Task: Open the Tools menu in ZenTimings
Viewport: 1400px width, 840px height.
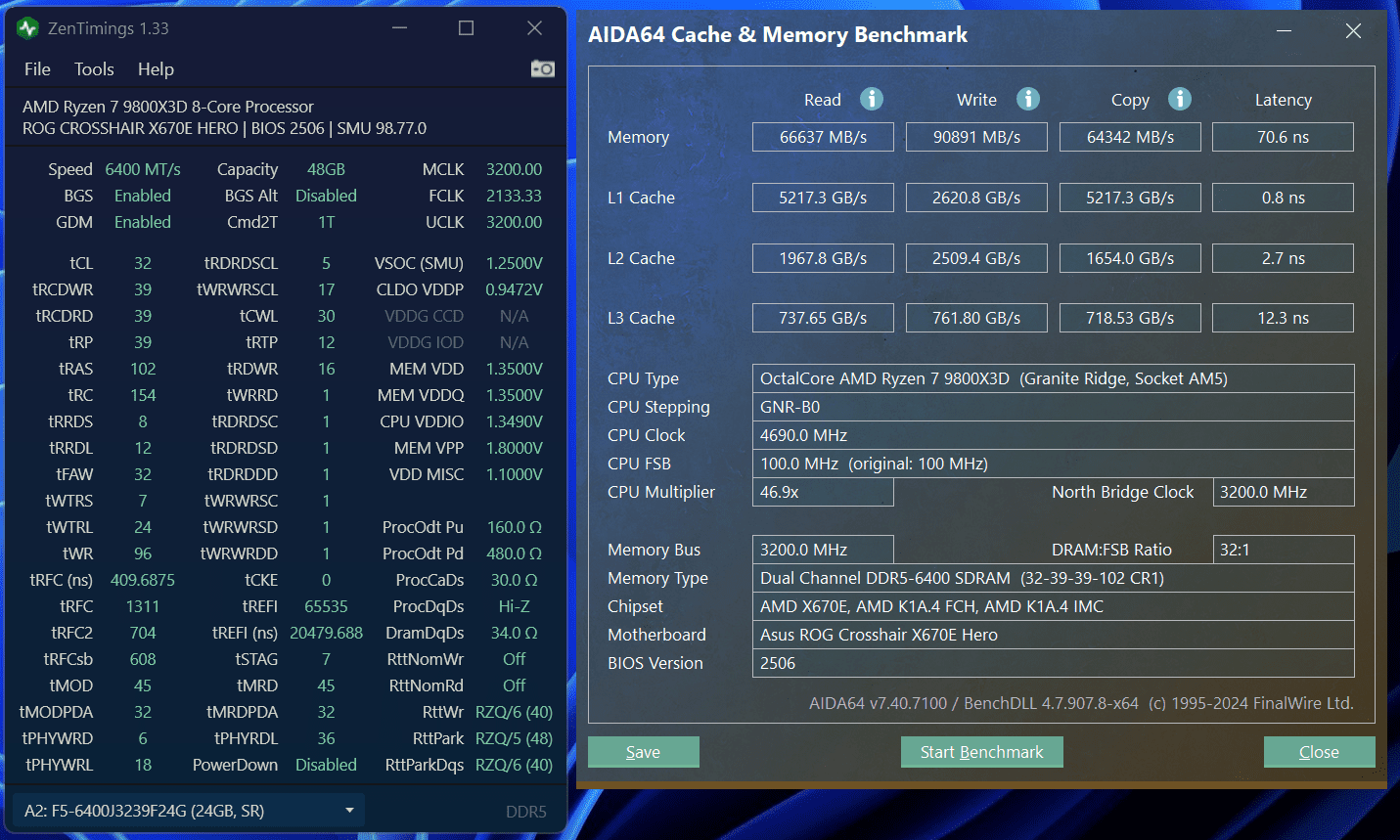Action: 94,69
